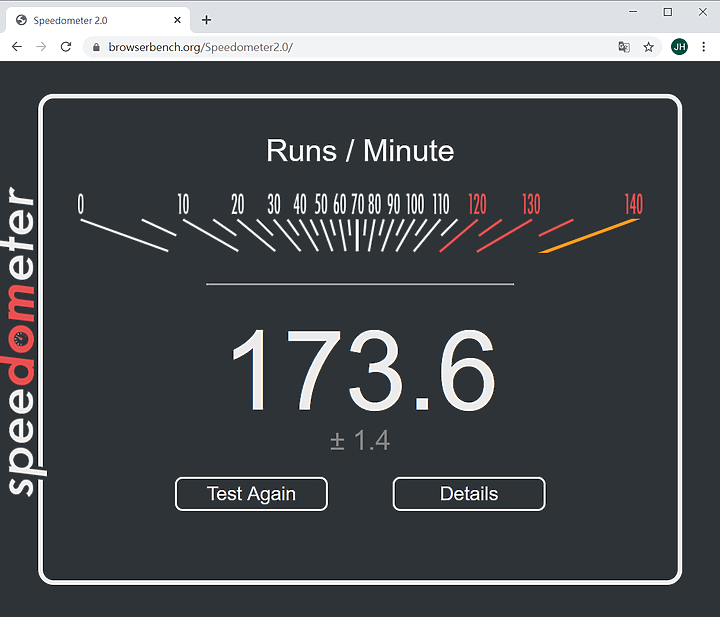Click the 0 gauge label
The width and height of the screenshot is (720, 617).
coord(81,204)
